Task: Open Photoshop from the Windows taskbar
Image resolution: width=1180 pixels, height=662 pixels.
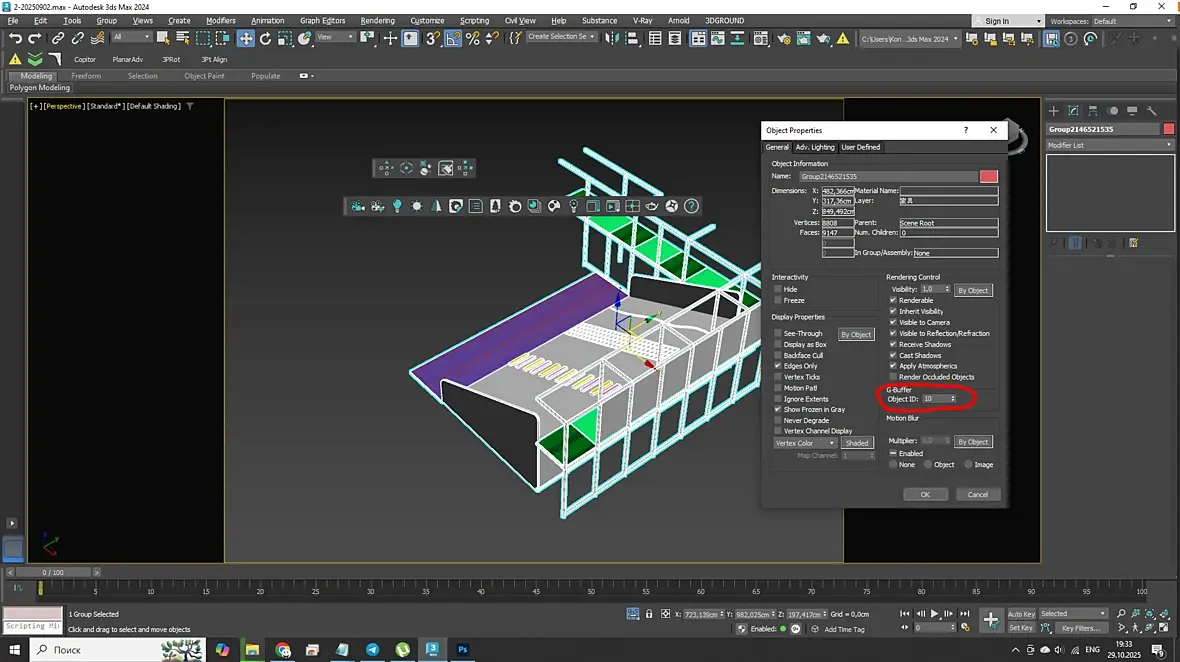Action: [464, 649]
